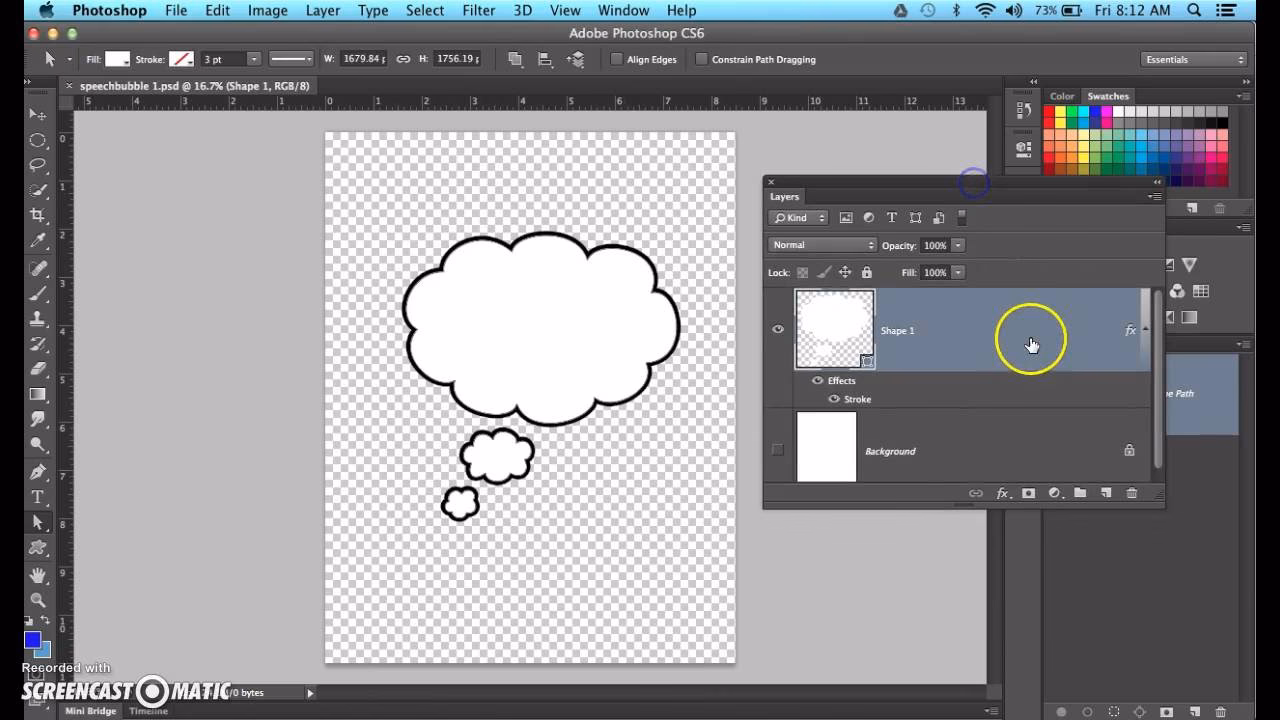Open the Normal blend mode dropdown
The image size is (1280, 720).
pyautogui.click(x=822, y=245)
